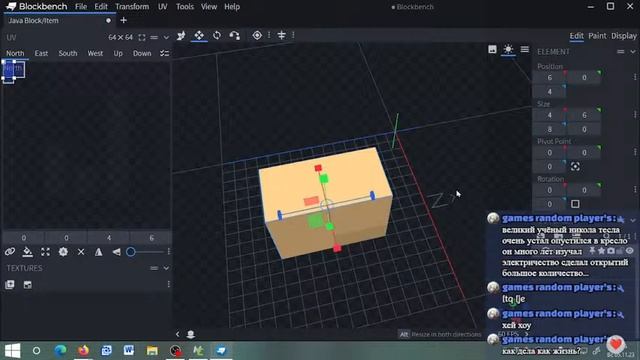This screenshot has width=640, height=360.
Task: Open Firefox from the taskbar
Action: [x=83, y=351]
